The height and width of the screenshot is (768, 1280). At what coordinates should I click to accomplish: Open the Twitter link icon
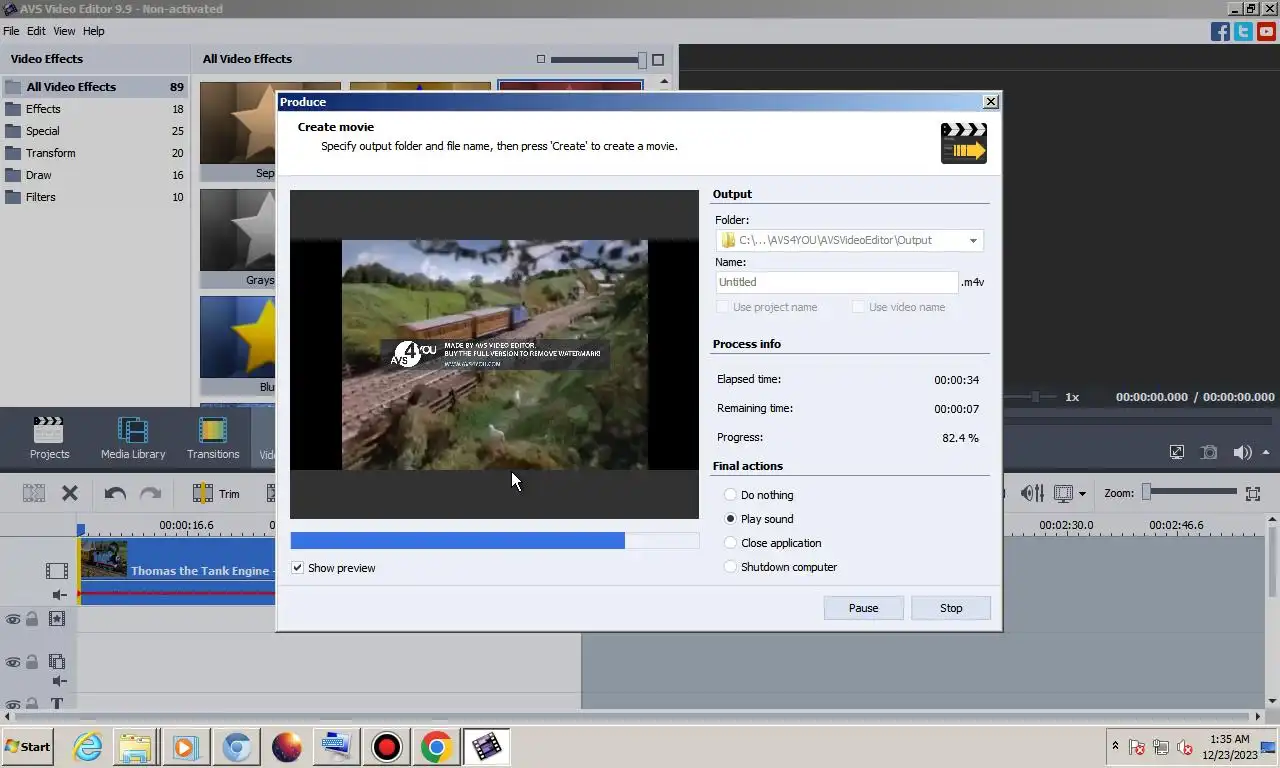click(x=1243, y=31)
